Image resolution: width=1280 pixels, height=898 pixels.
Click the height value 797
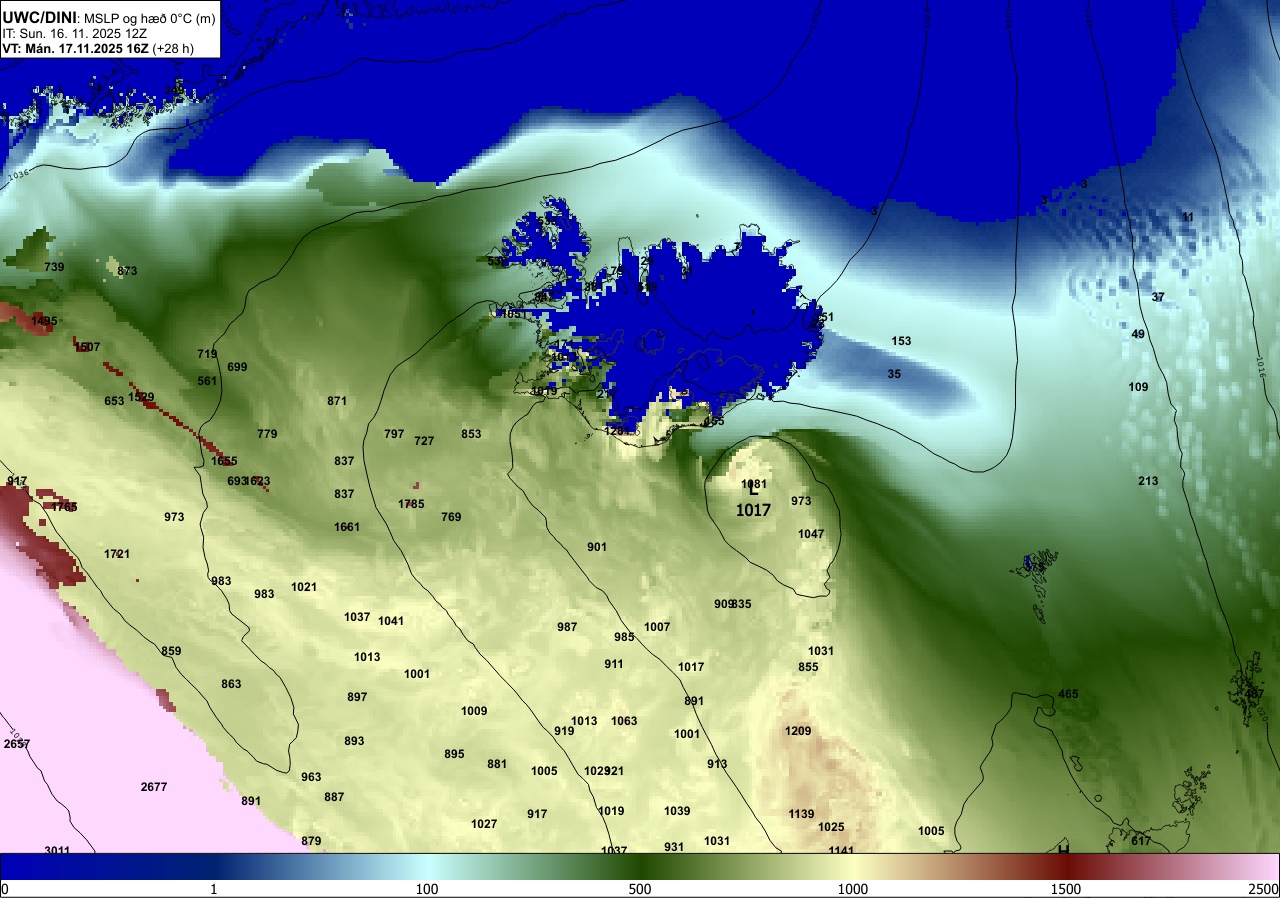(394, 434)
